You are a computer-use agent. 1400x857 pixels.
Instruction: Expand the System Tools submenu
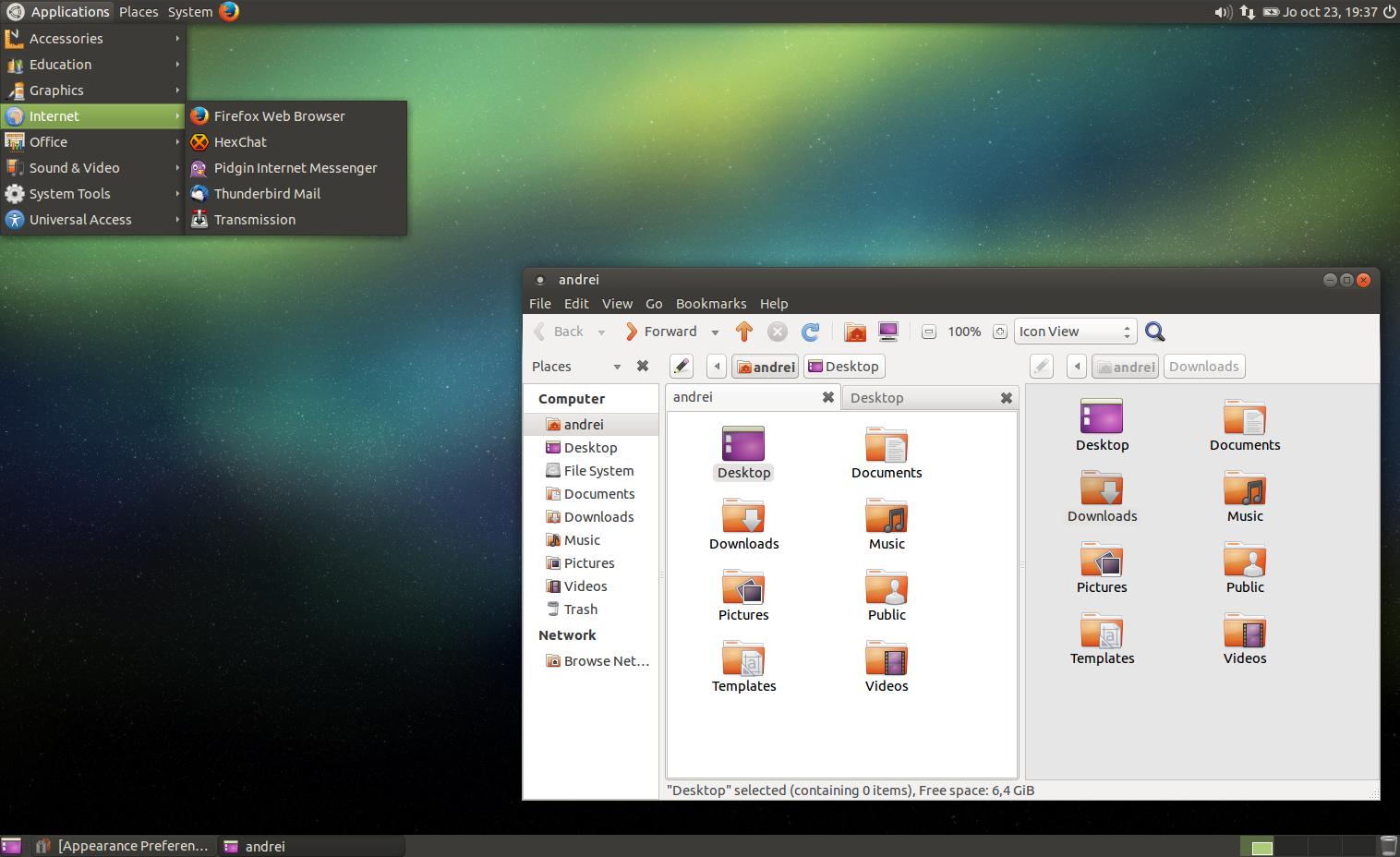click(93, 194)
